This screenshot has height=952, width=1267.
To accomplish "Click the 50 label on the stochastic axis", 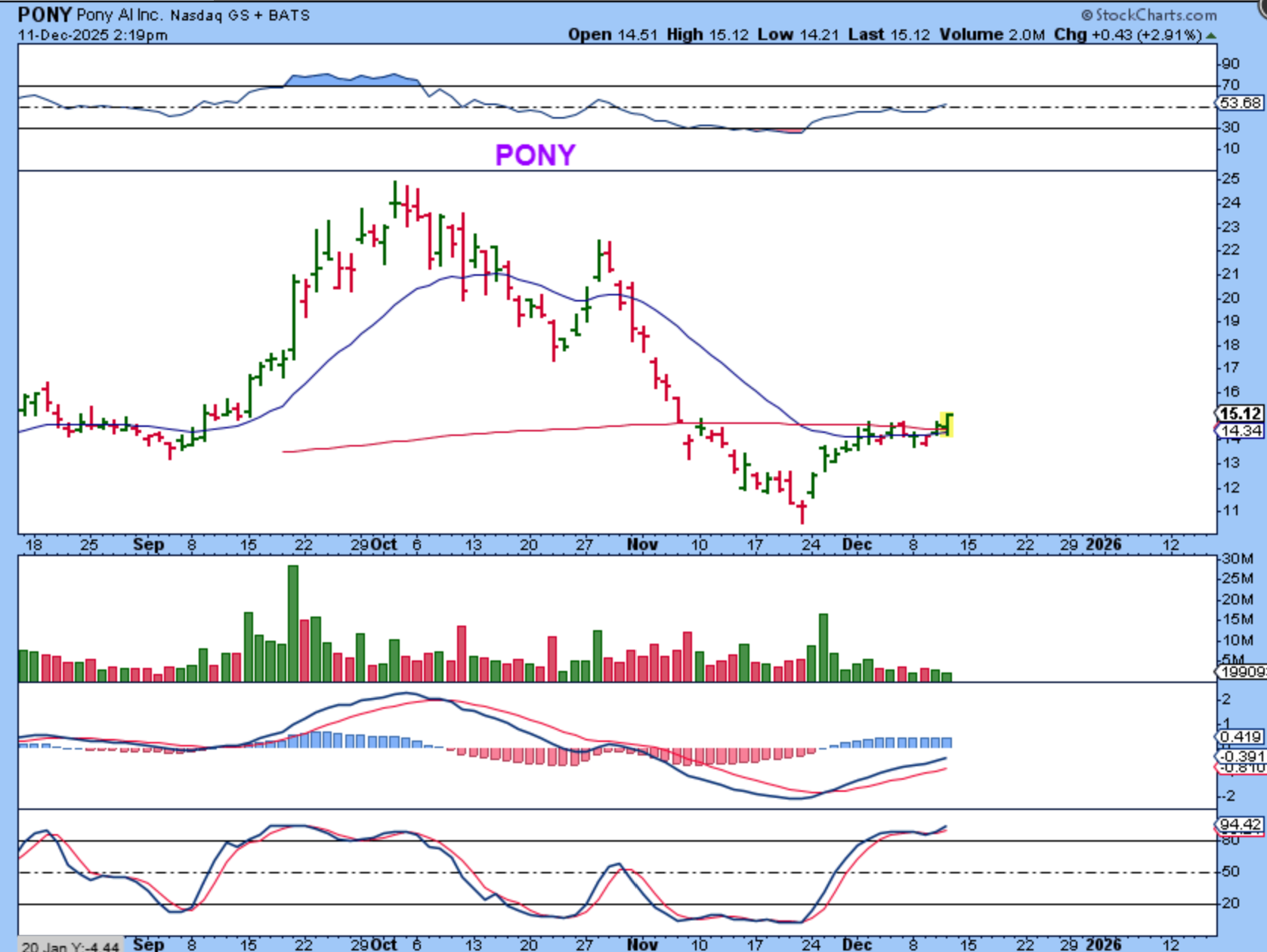I will tap(1231, 872).
